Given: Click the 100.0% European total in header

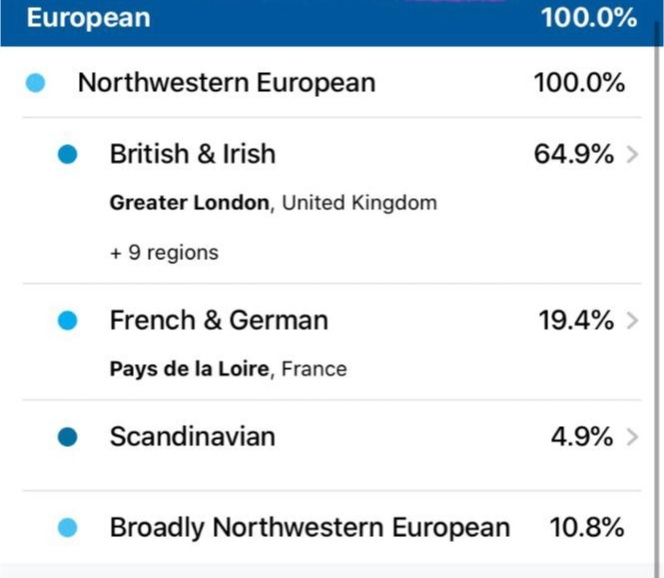Looking at the screenshot, I should coord(588,18).
